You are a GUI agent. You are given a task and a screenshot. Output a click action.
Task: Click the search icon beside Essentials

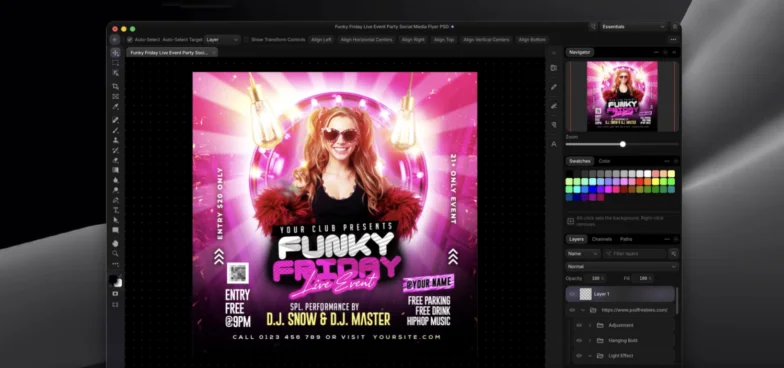593,26
